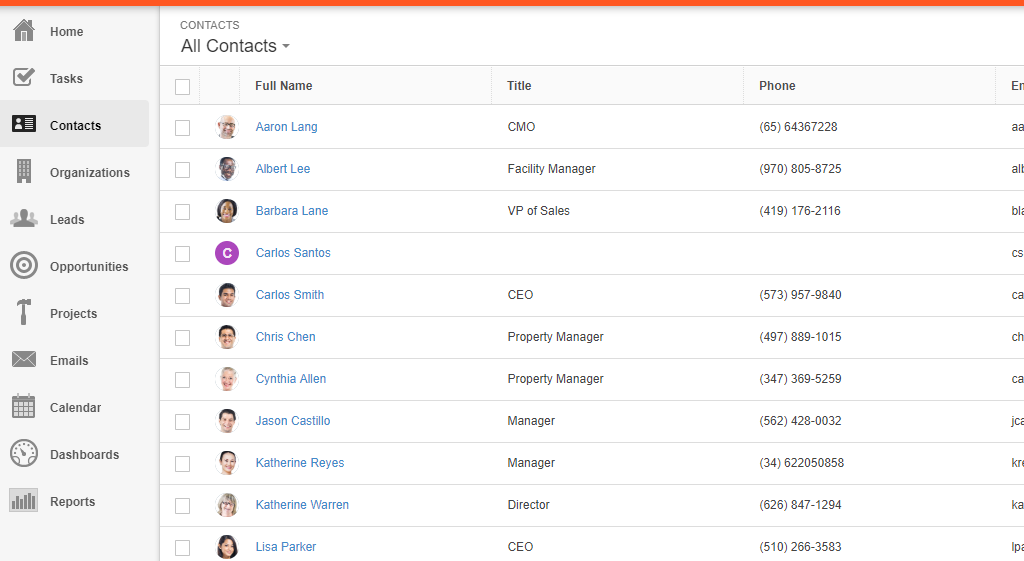Open the Barbara Lane contact link
The width and height of the screenshot is (1024, 561).
[292, 211]
